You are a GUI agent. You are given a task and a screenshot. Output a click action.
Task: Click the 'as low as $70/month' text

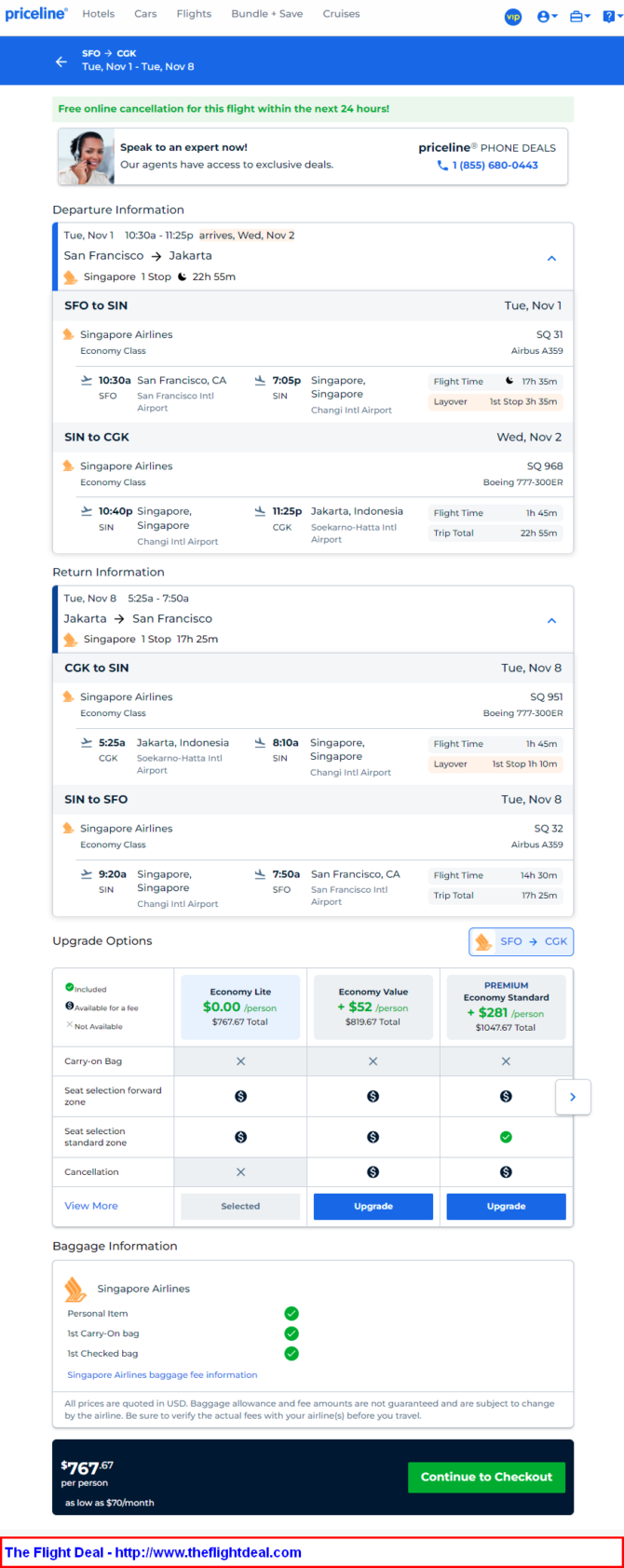pyautogui.click(x=110, y=1503)
